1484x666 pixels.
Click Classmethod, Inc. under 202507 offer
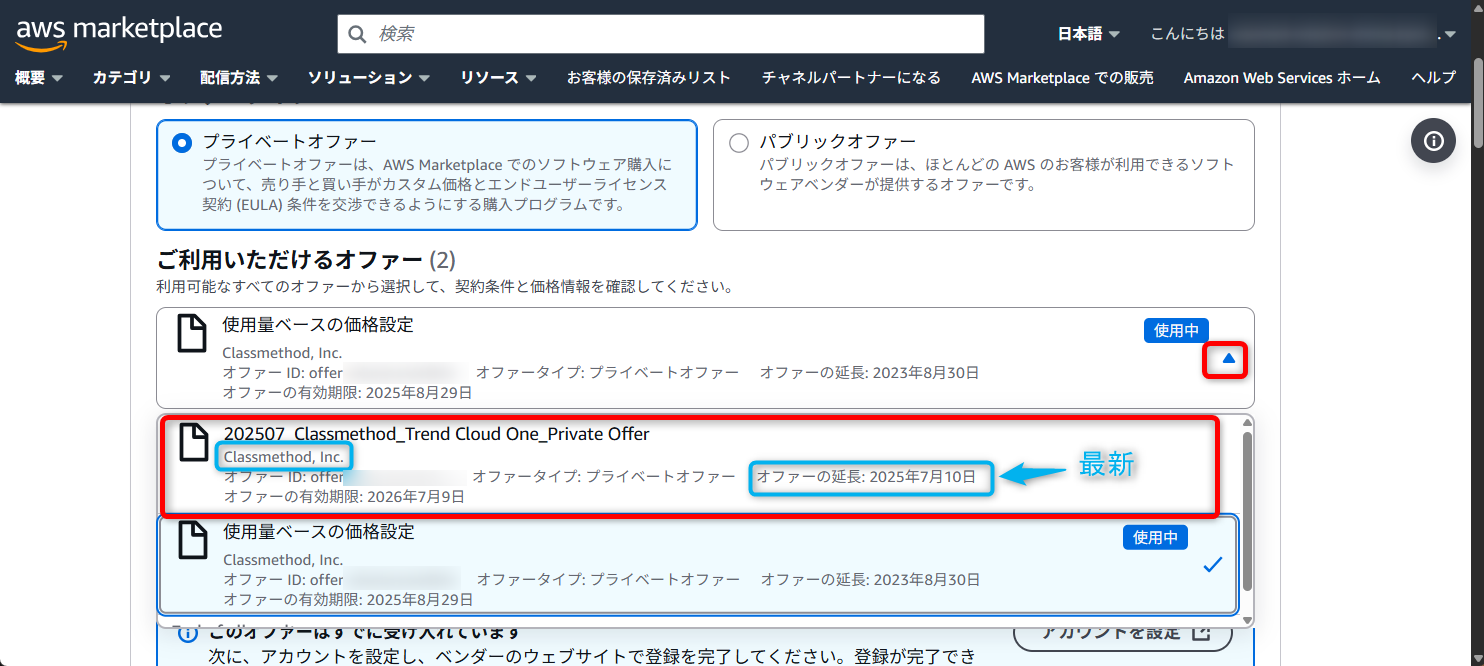point(284,457)
